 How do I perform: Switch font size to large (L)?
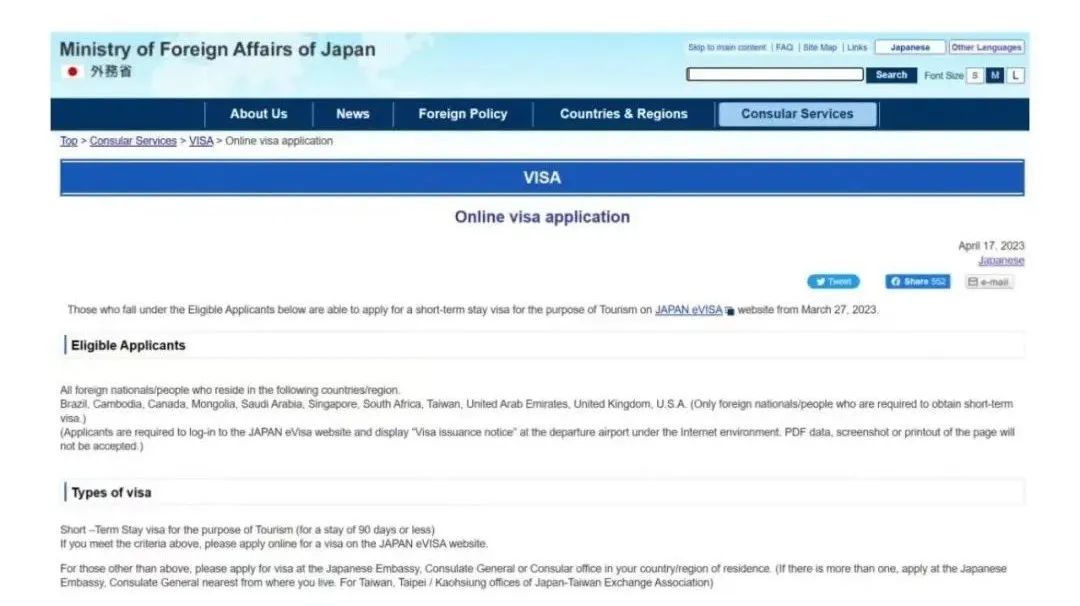coord(1015,75)
